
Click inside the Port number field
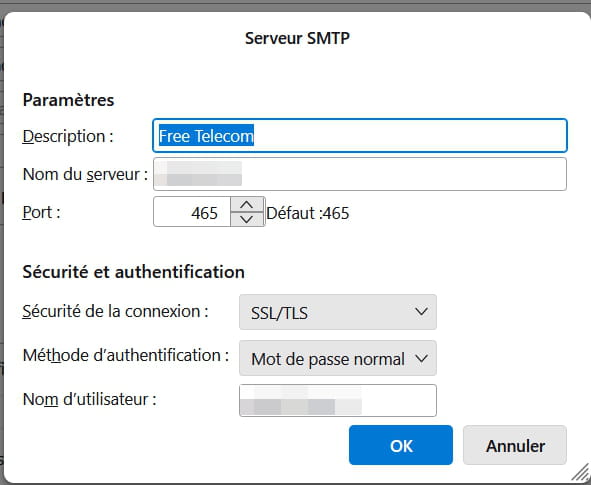[192, 212]
